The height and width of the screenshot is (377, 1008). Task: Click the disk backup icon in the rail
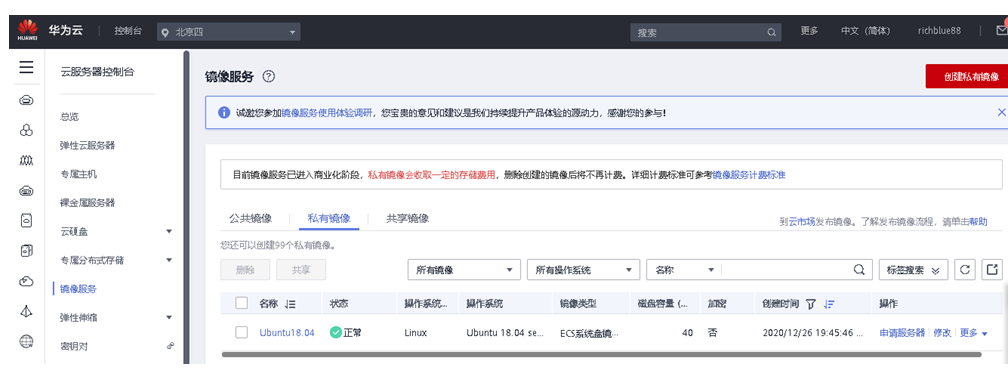(26, 251)
